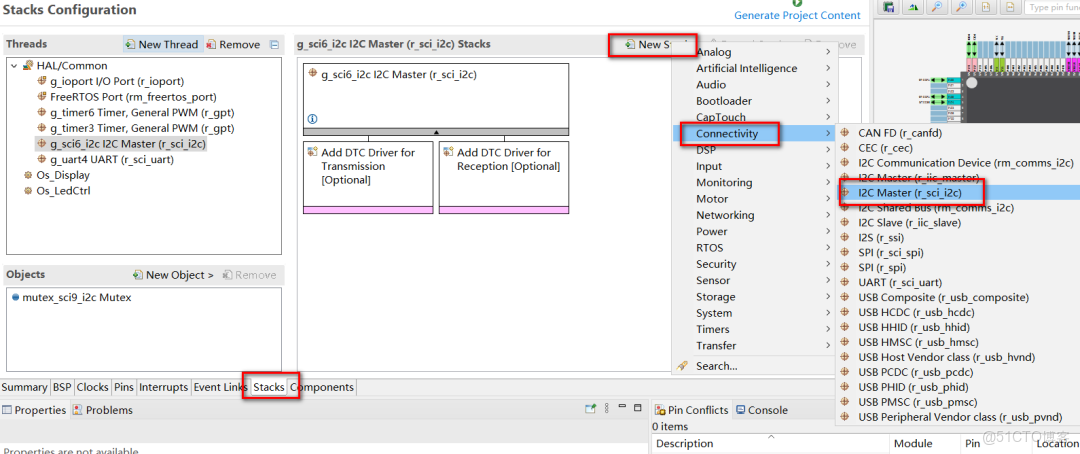Click the Search pencil icon in the menu
This screenshot has height=454, width=1080.
[683, 366]
